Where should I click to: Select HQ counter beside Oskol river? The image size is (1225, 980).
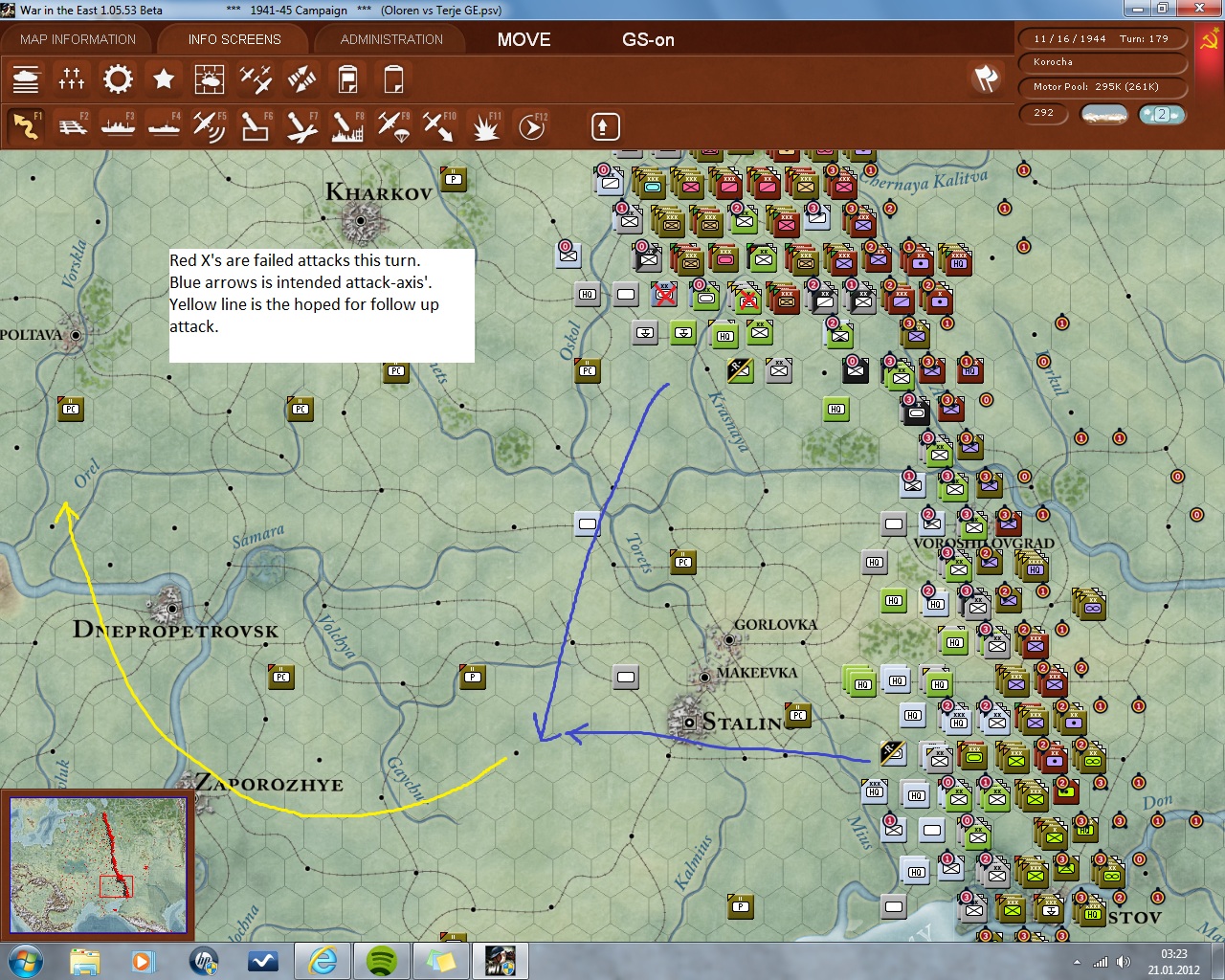tap(588, 294)
